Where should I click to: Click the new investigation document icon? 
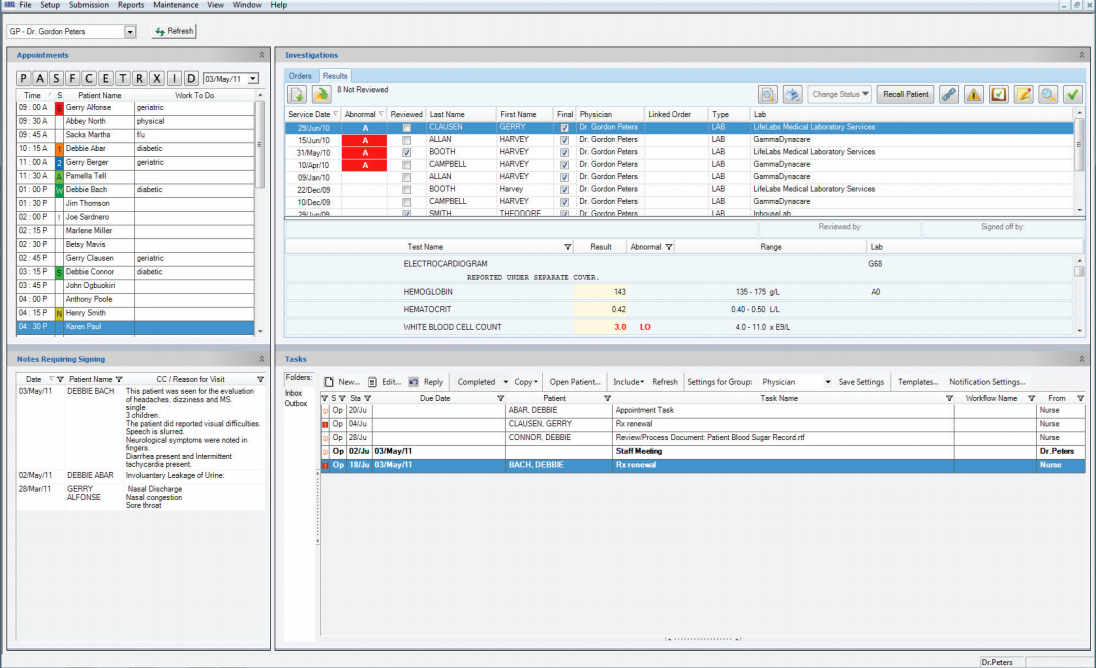click(x=297, y=94)
